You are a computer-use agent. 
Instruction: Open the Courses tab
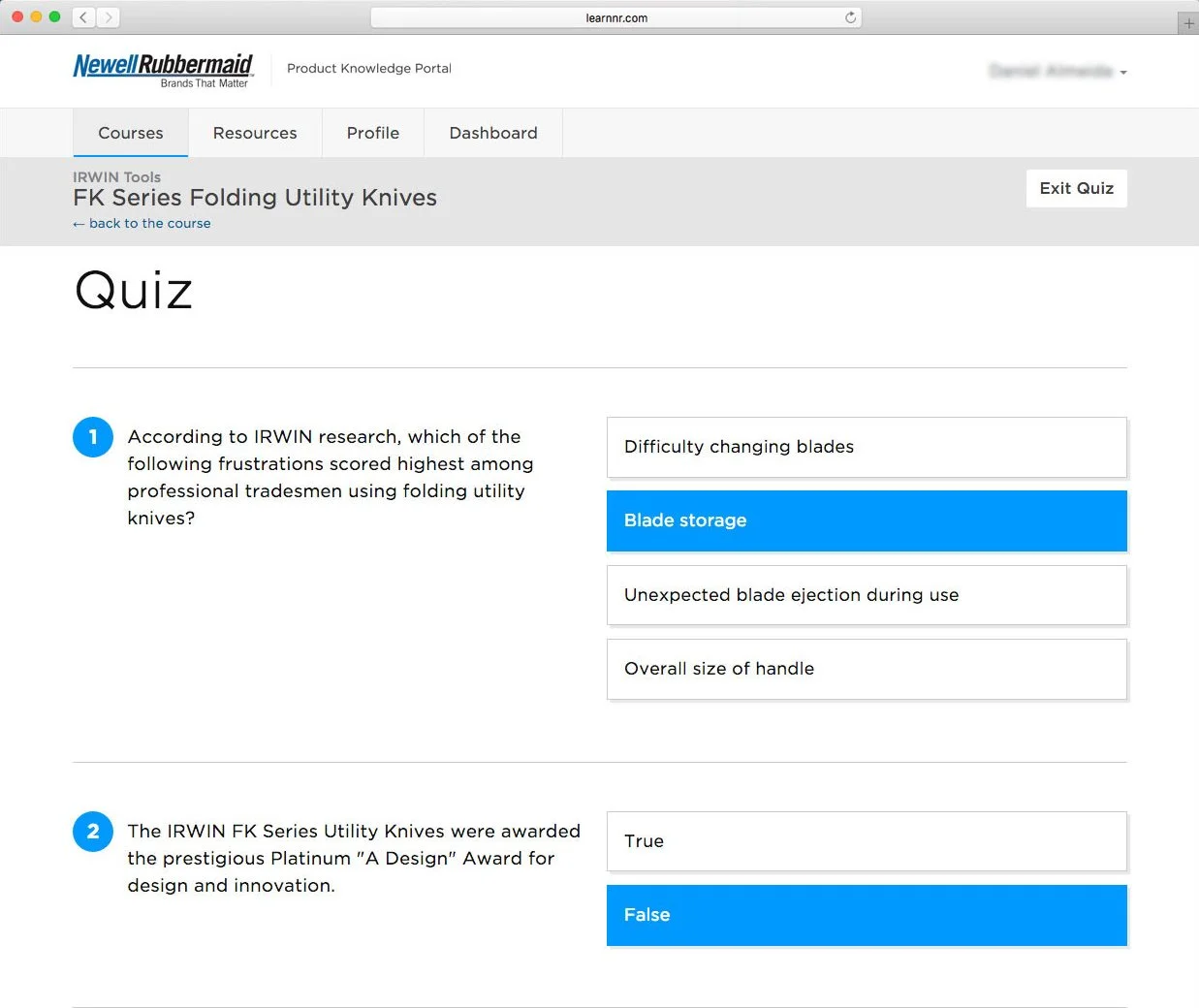131,133
